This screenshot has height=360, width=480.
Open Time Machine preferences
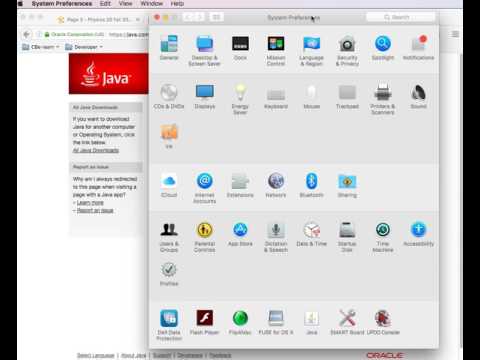[x=383, y=237]
